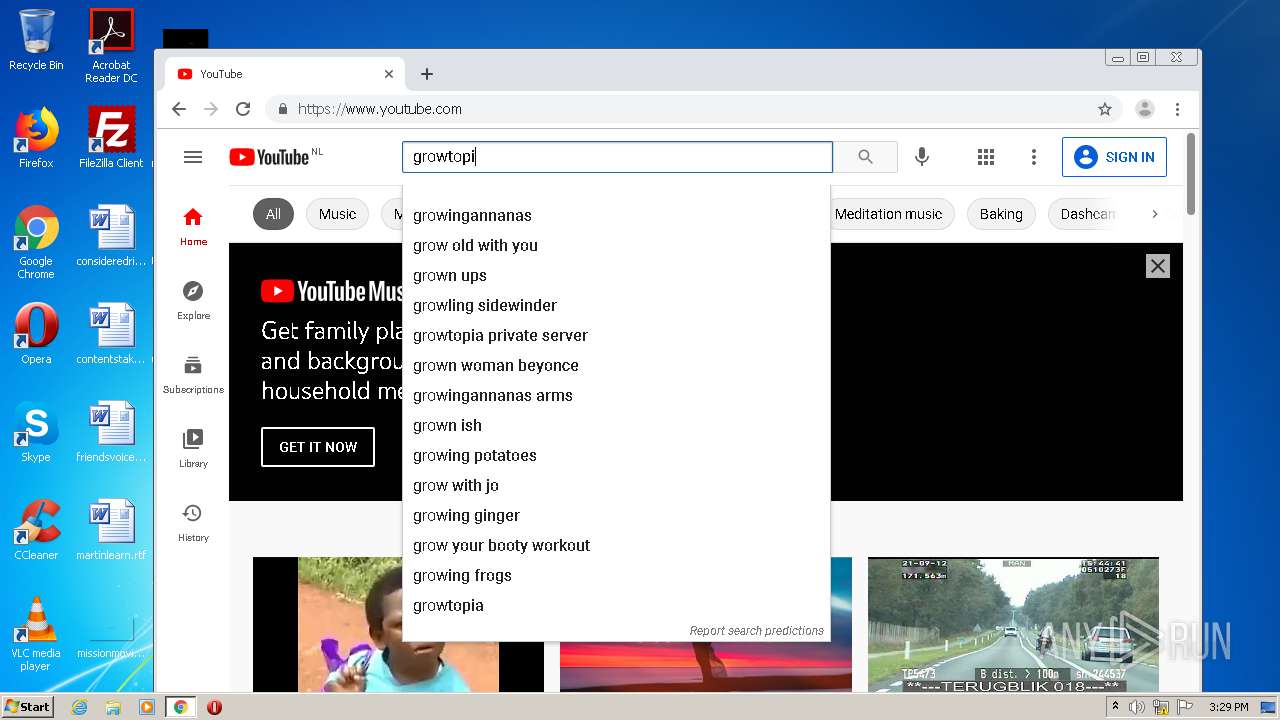Start voice search with microphone icon
This screenshot has height=720, width=1280.
[922, 157]
